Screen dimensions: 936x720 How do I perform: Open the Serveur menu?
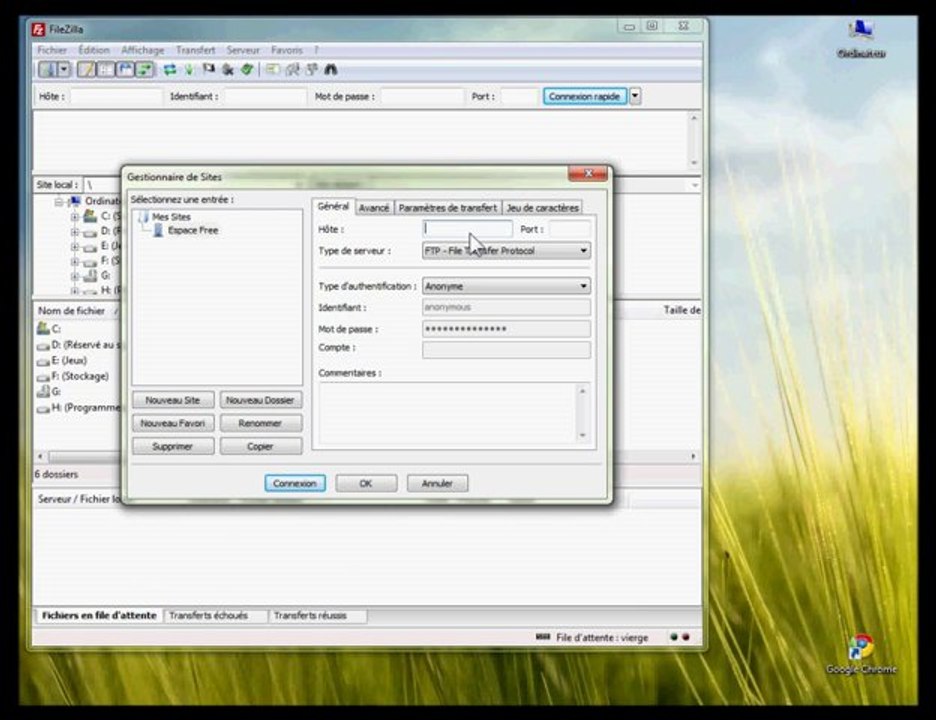(243, 50)
